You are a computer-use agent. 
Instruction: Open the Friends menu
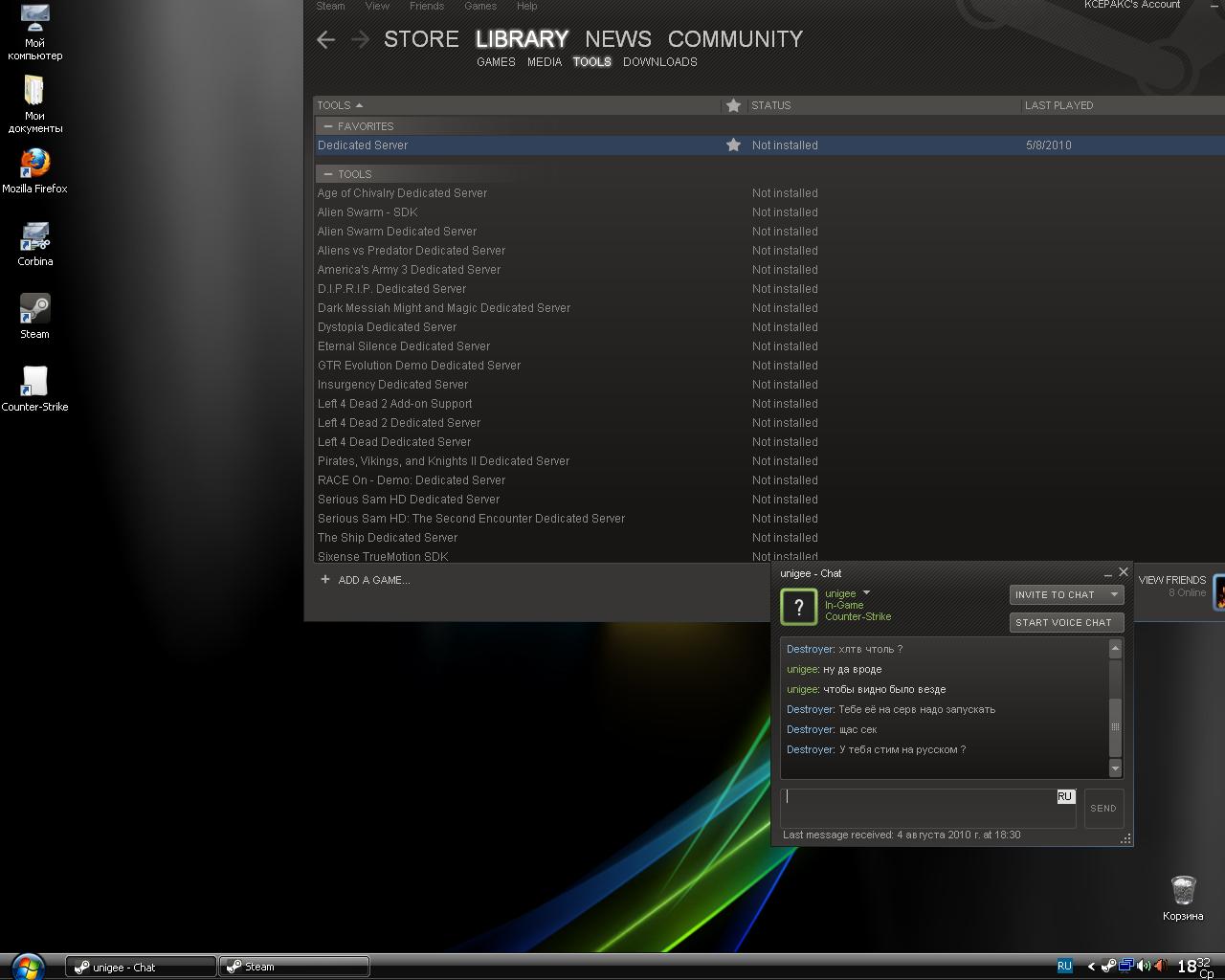(427, 6)
